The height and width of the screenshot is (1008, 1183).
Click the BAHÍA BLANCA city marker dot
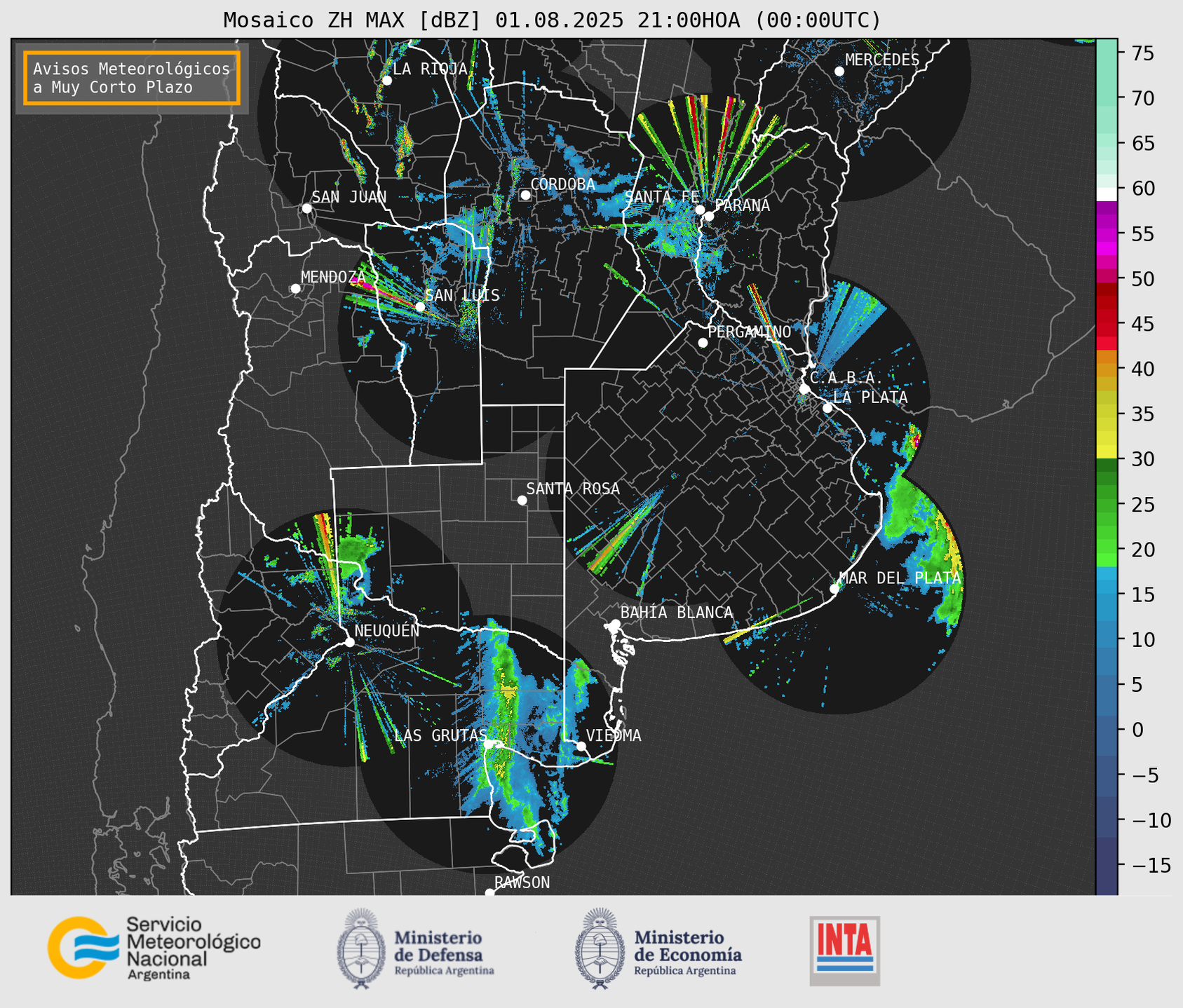[x=615, y=624]
